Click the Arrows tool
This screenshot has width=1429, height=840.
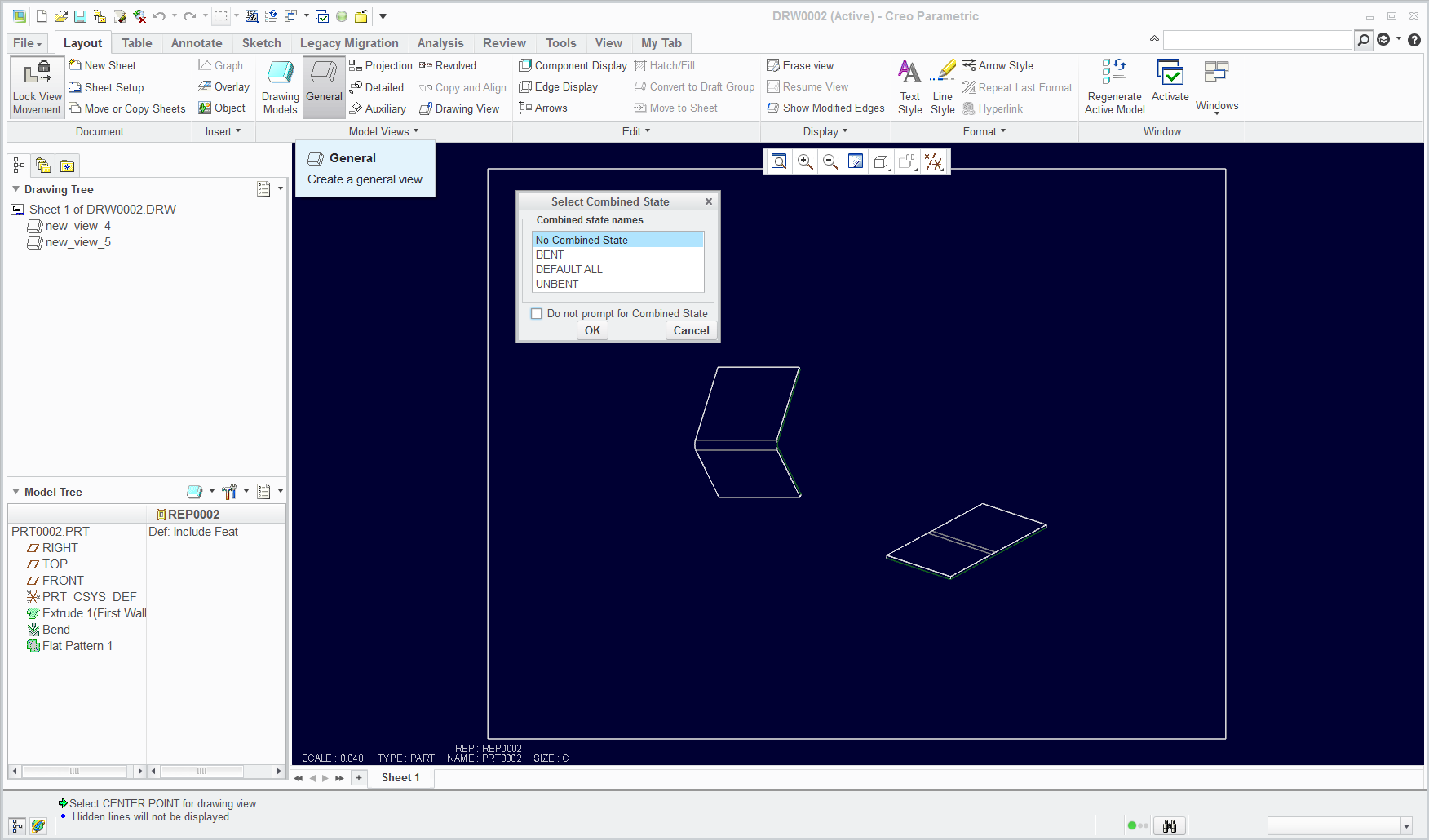tap(543, 108)
